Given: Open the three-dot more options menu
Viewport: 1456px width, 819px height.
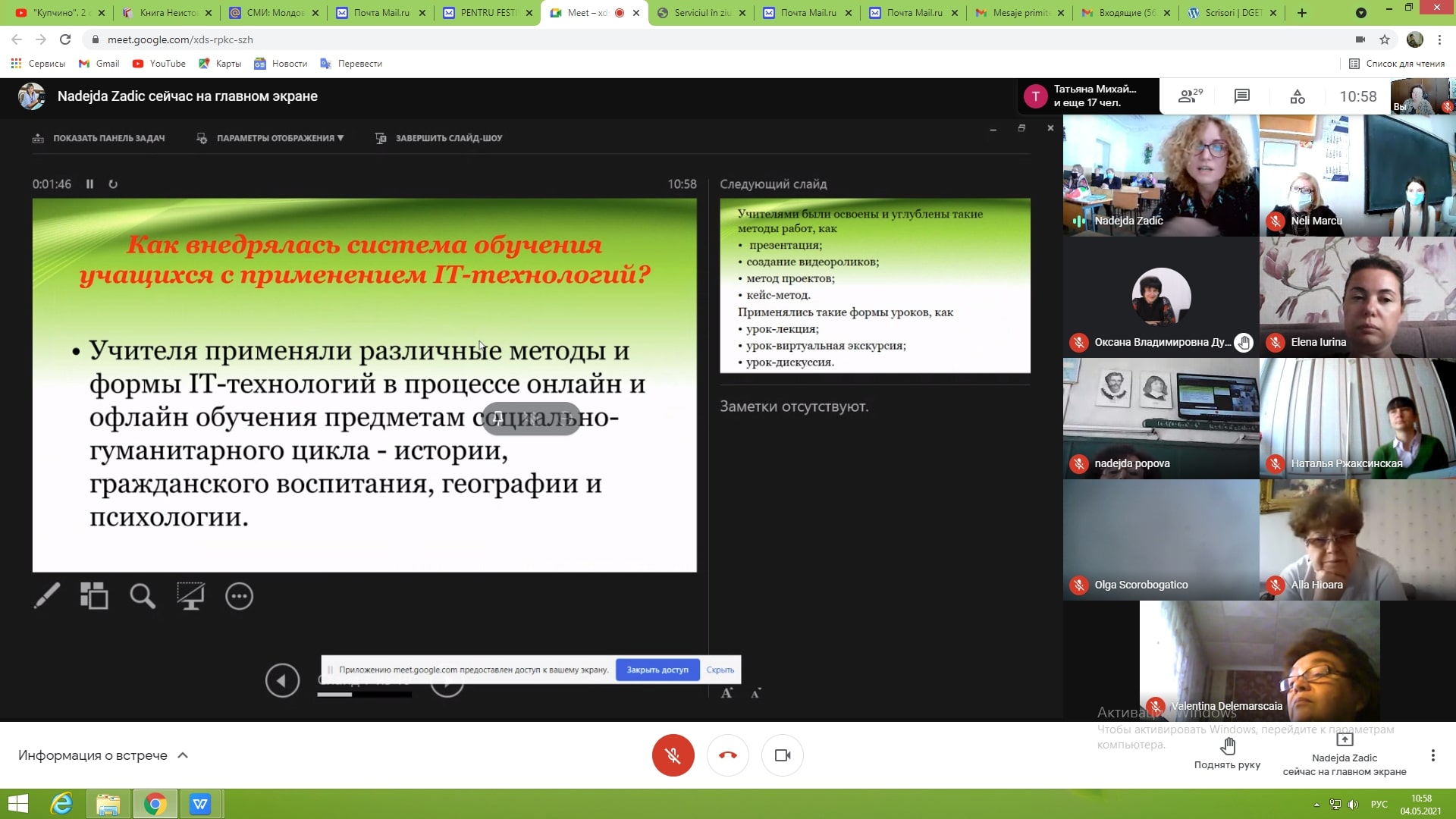Looking at the screenshot, I should pyautogui.click(x=1432, y=755).
